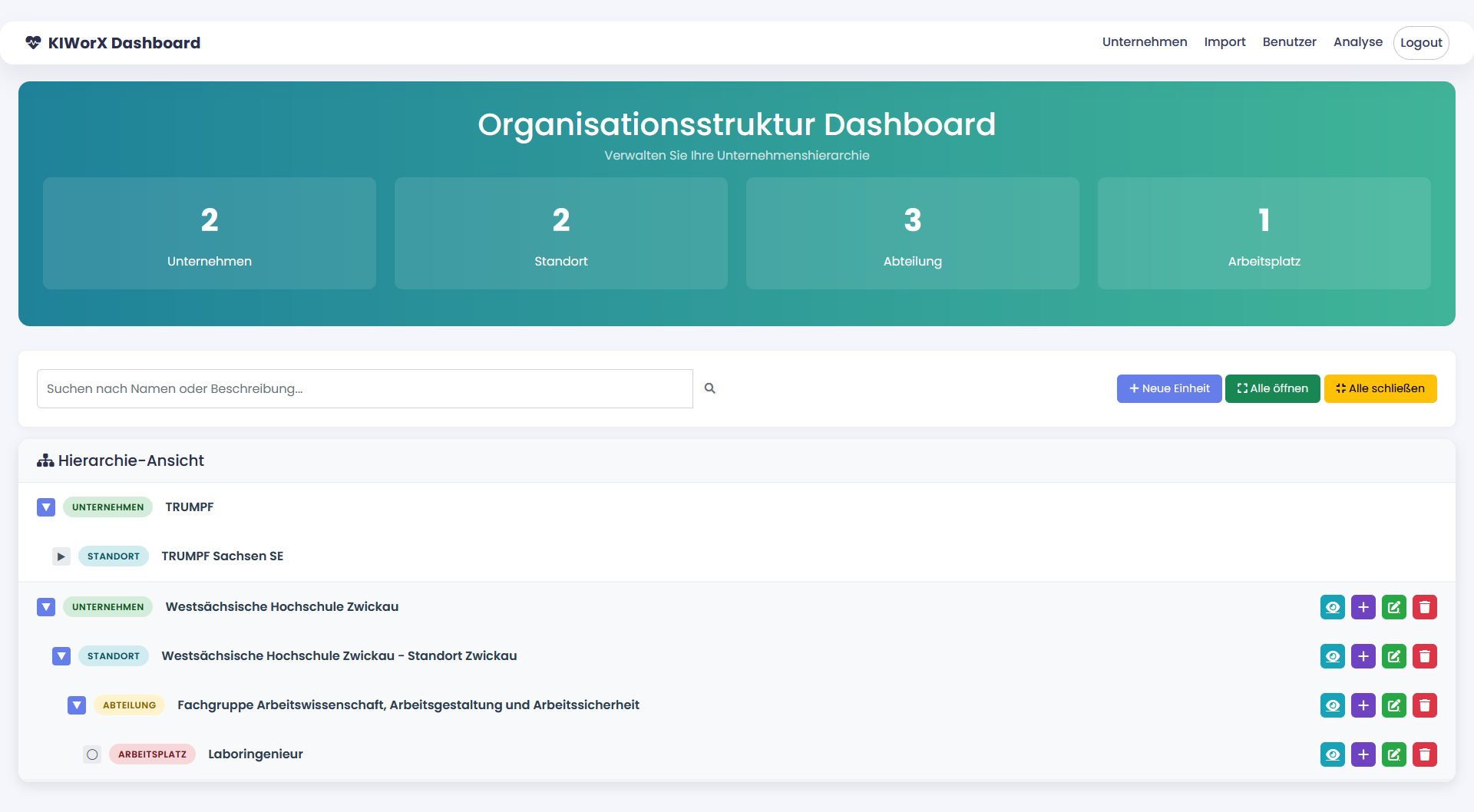This screenshot has height=812, width=1474.
Task: Delete the Westsächsische Hochschule Zwickau company
Action: (1424, 607)
